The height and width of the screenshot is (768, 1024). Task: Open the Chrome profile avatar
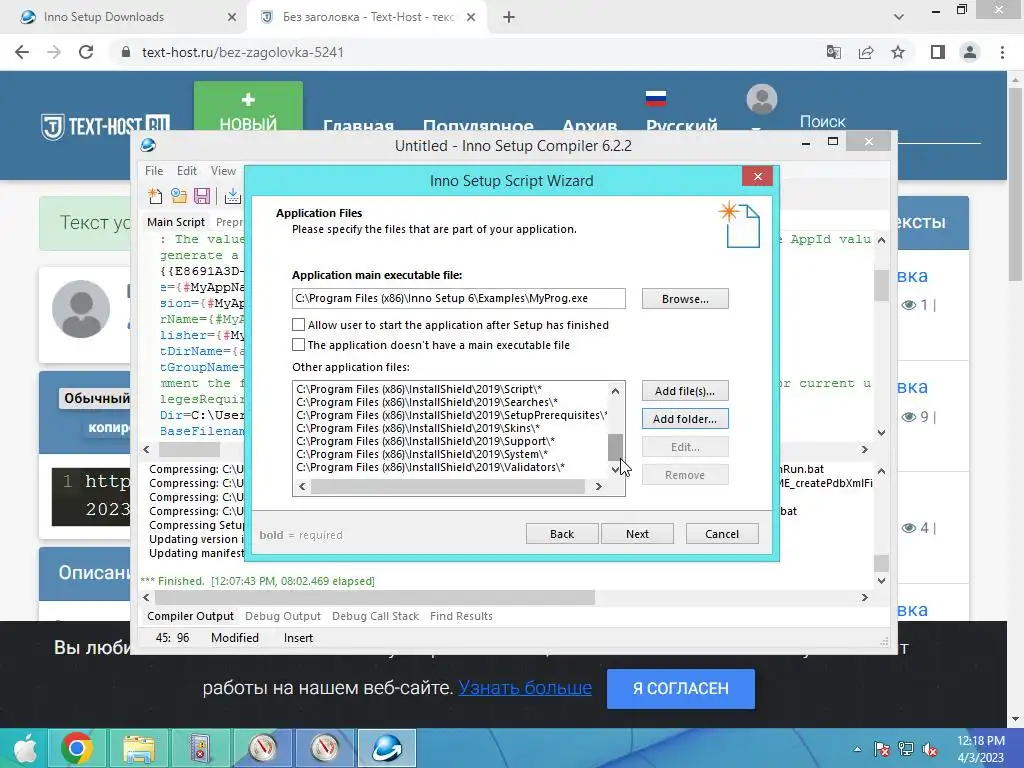(970, 52)
